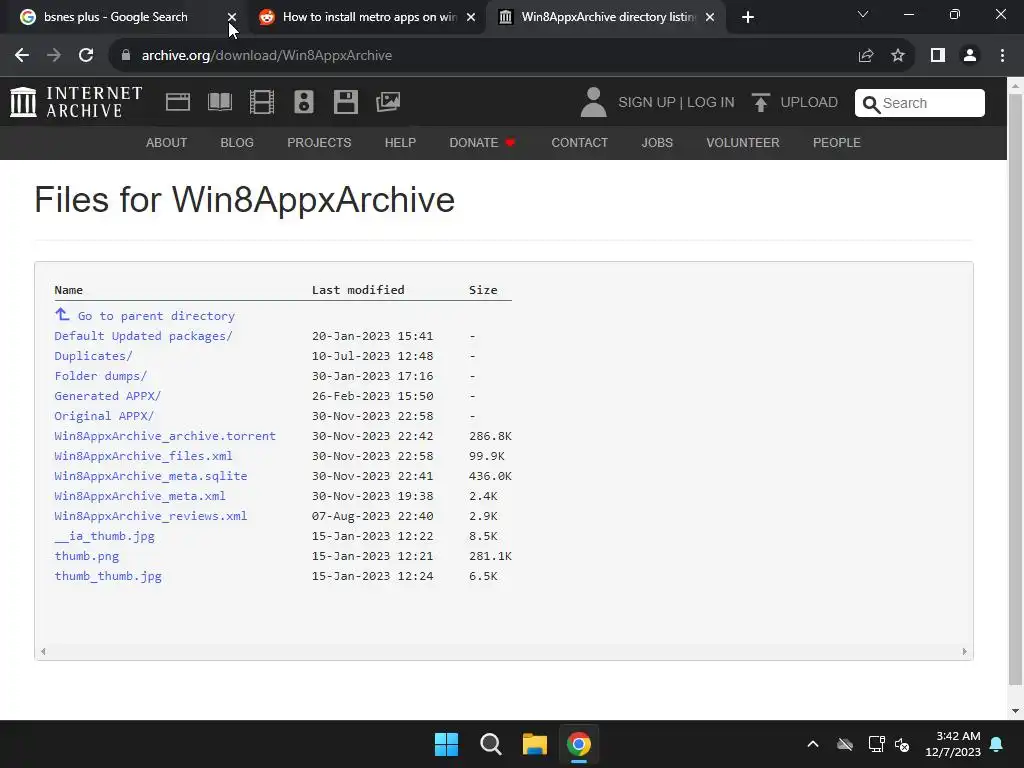Open the Chrome profile icon
The height and width of the screenshot is (768, 1024).
click(x=970, y=56)
